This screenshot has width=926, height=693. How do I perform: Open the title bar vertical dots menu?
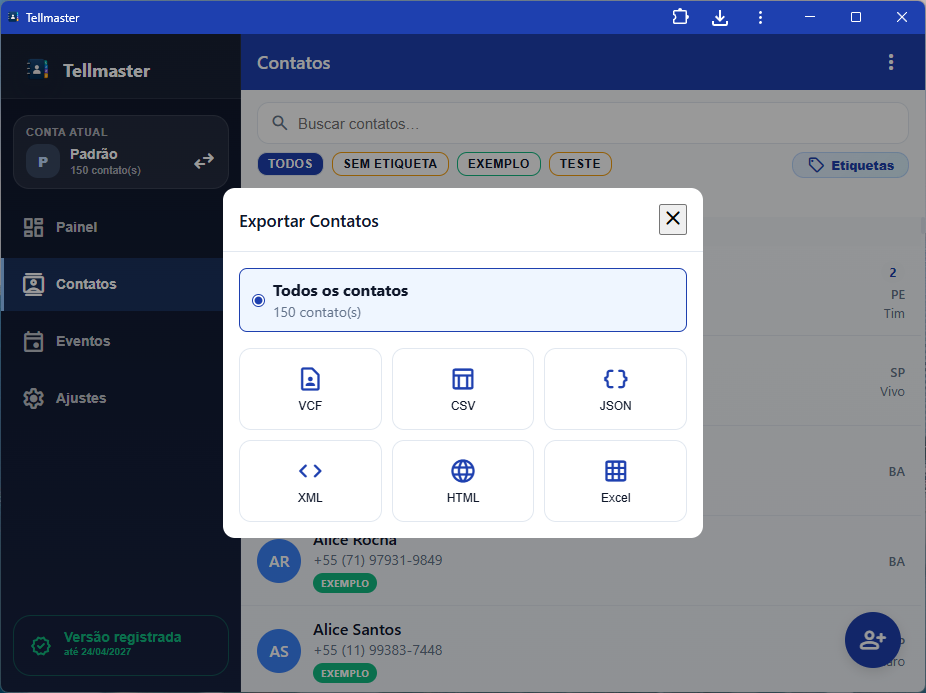(760, 18)
